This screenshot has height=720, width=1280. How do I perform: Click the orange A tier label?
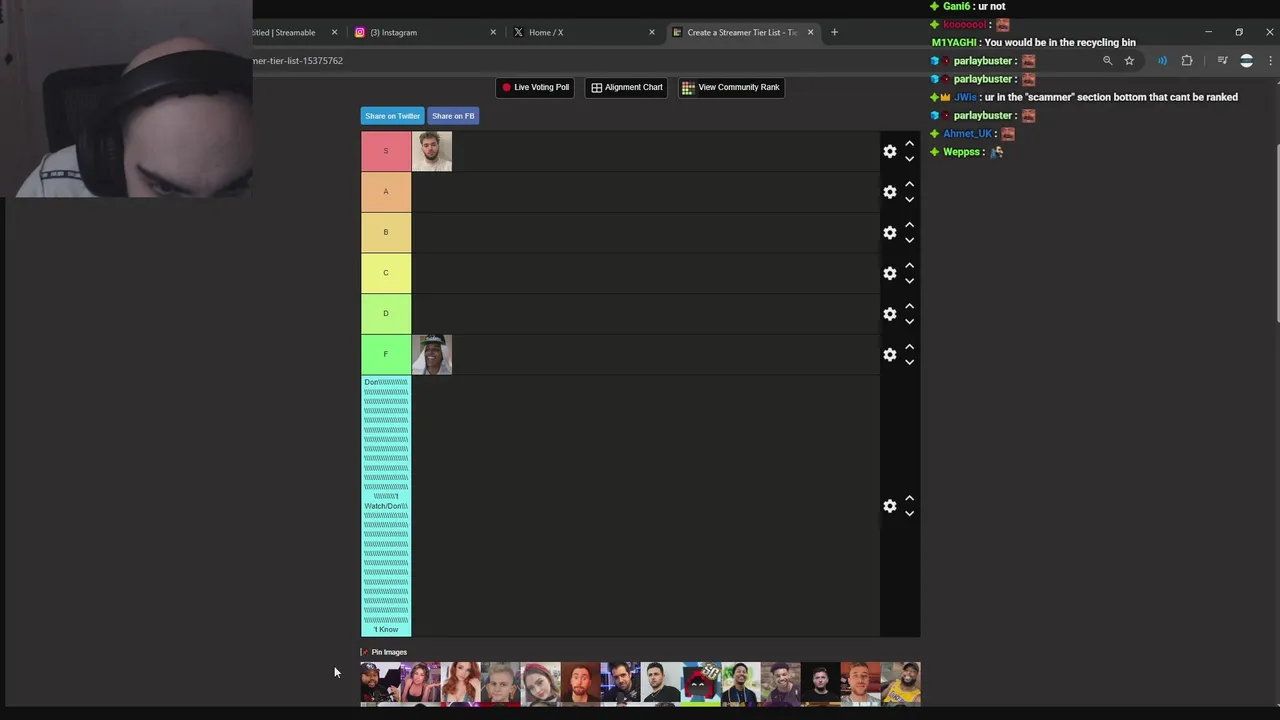pos(386,192)
